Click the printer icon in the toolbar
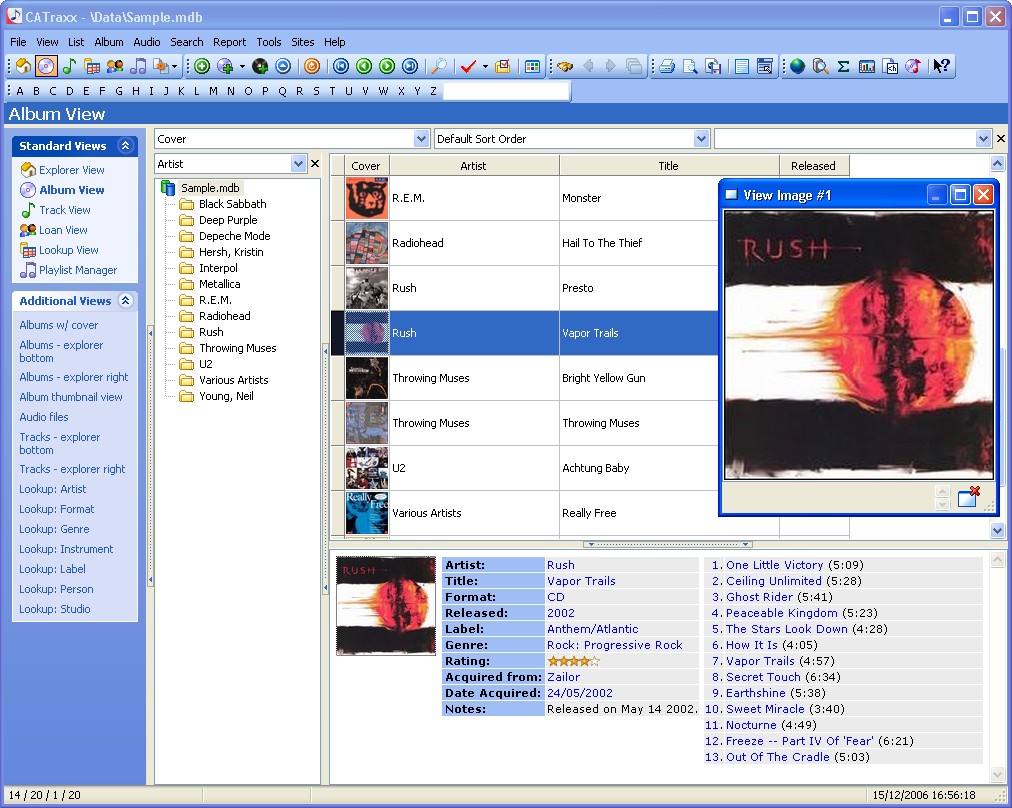 point(665,67)
